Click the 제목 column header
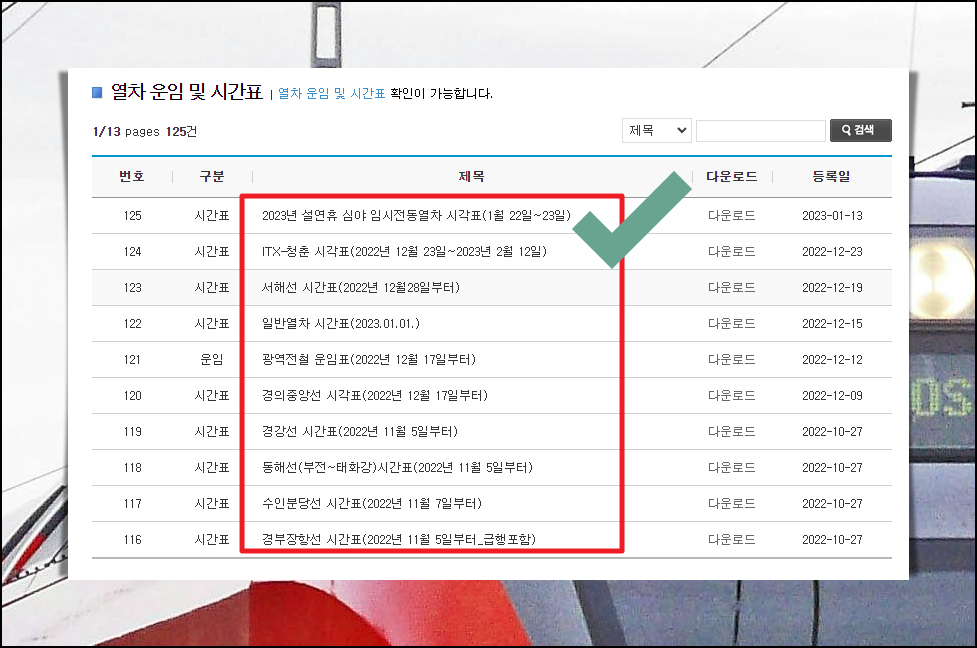 (472, 176)
